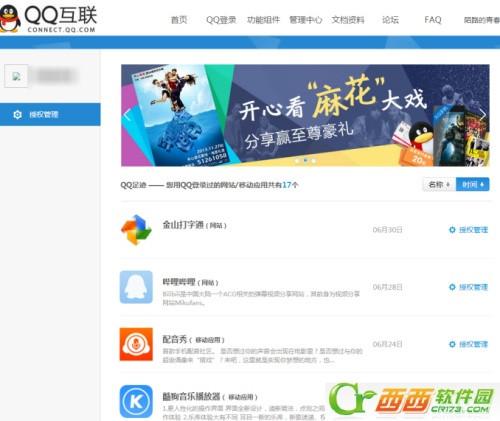
Task: Go to the QQ登录 menu item
Action: click(221, 20)
